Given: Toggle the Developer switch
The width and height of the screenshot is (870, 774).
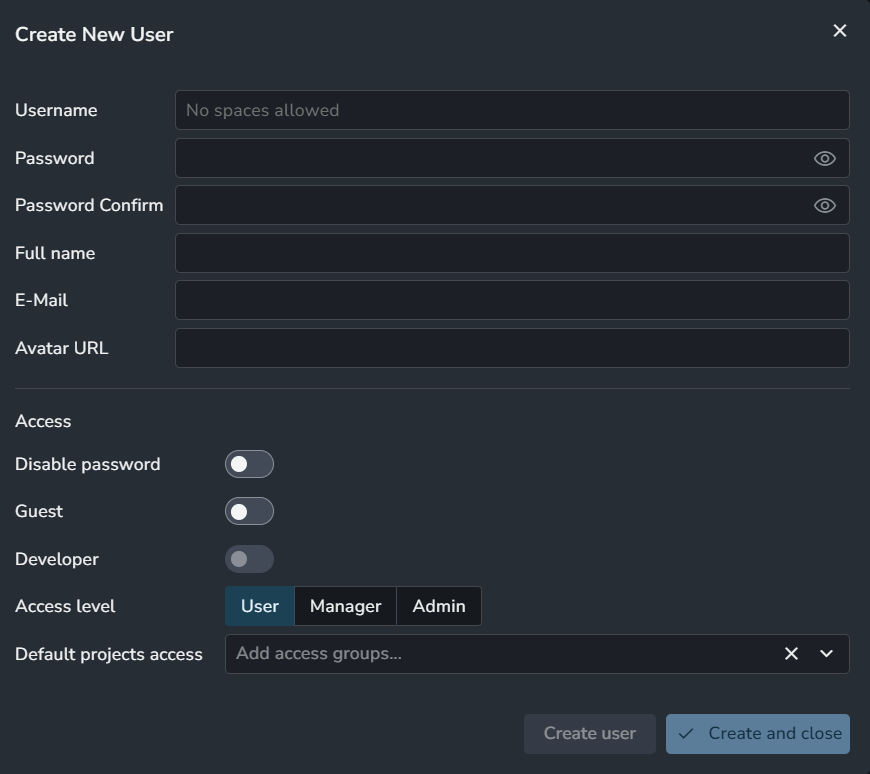Looking at the screenshot, I should (x=249, y=559).
